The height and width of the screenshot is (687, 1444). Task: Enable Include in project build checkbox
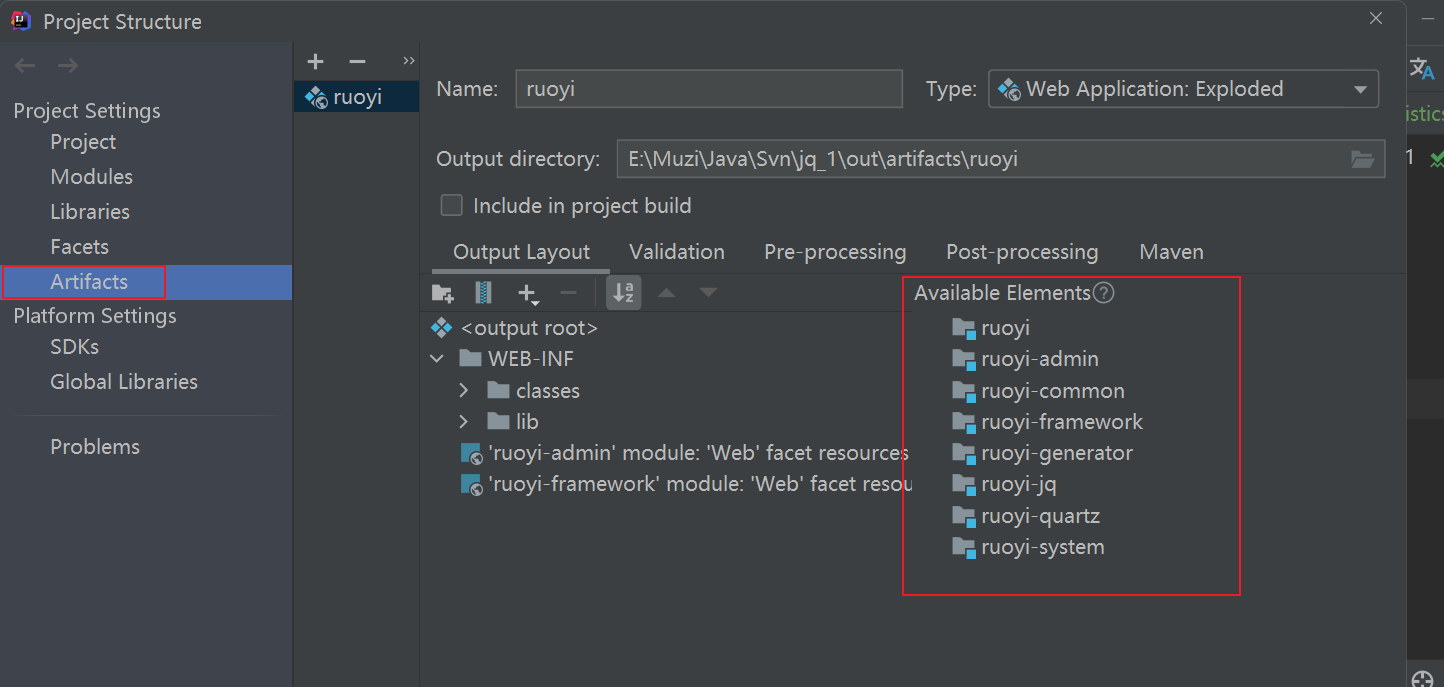(452, 206)
